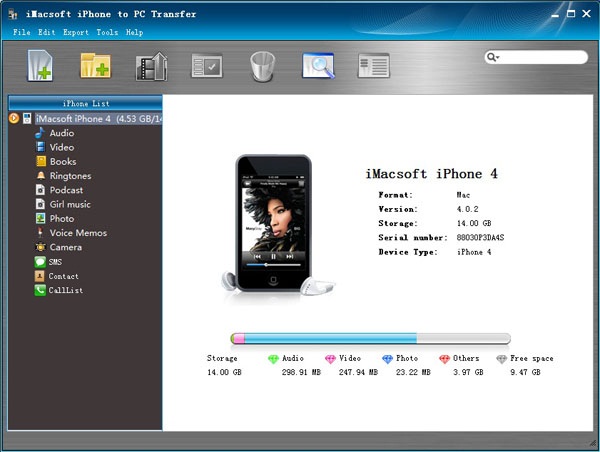Open the File menu
Screen dimensions: 600x452
click(x=21, y=32)
